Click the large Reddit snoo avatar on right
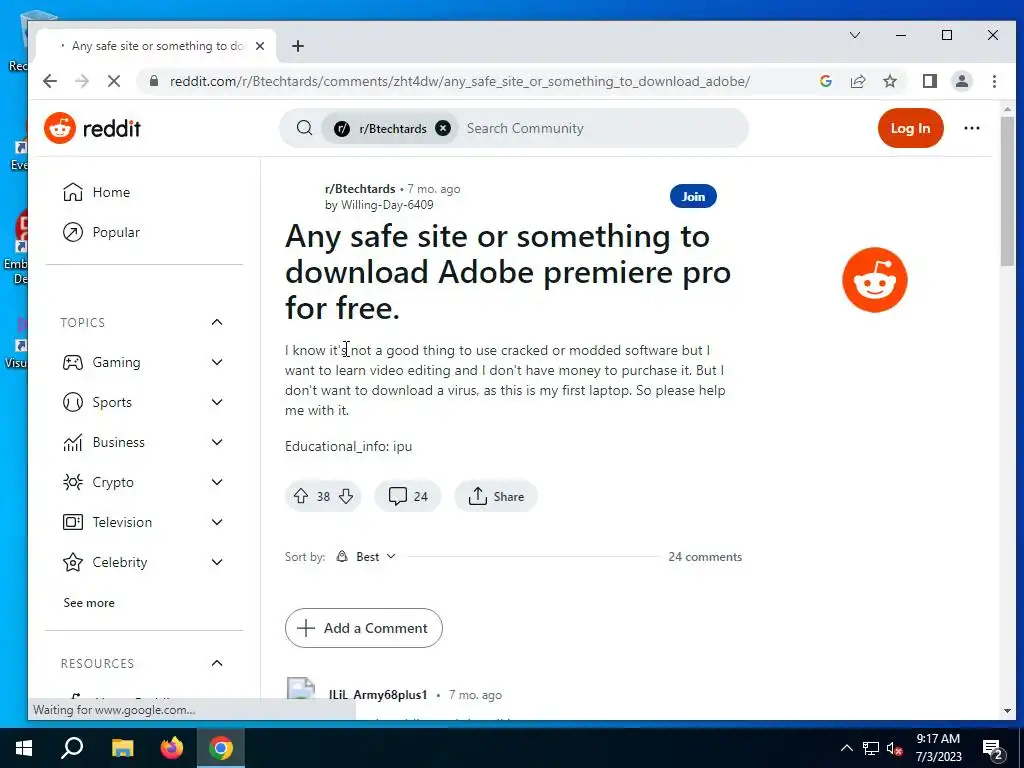Viewport: 1024px width, 768px height. coord(874,280)
